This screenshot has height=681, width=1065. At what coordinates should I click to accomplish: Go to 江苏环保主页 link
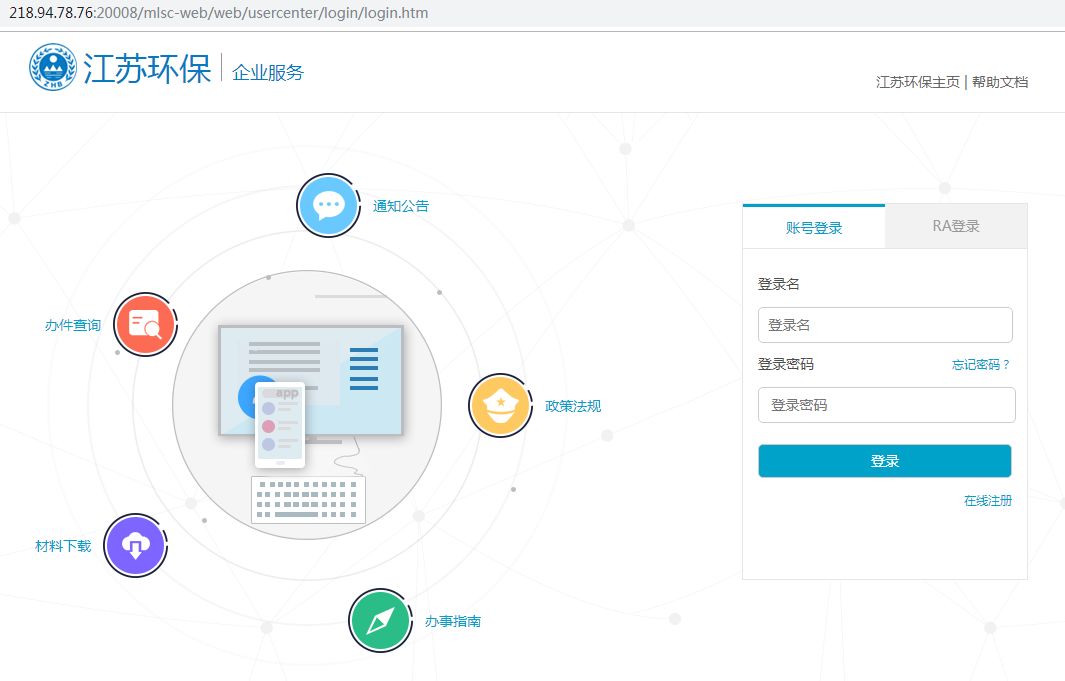917,82
